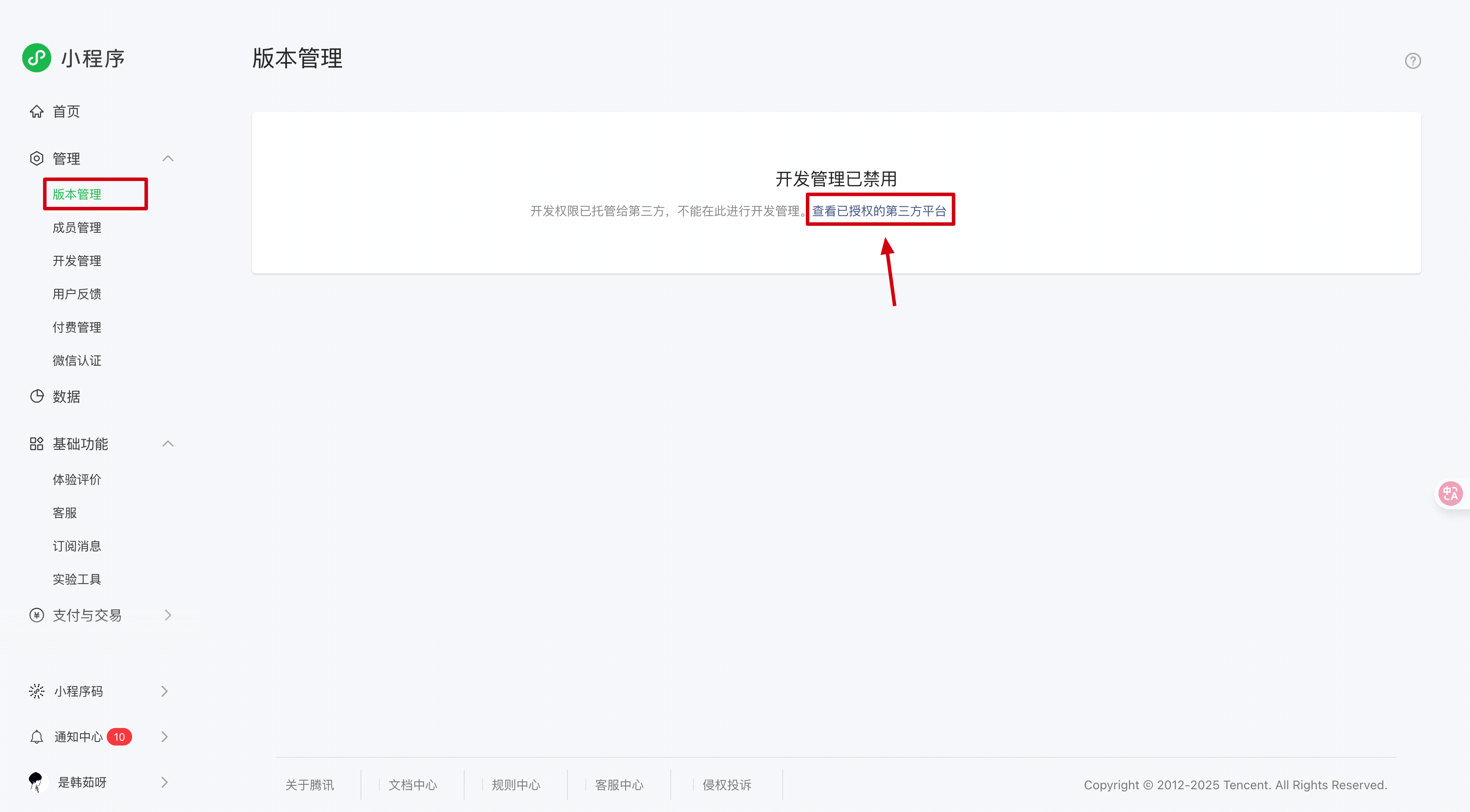Select 微信认证 in the sidebar

point(77,360)
